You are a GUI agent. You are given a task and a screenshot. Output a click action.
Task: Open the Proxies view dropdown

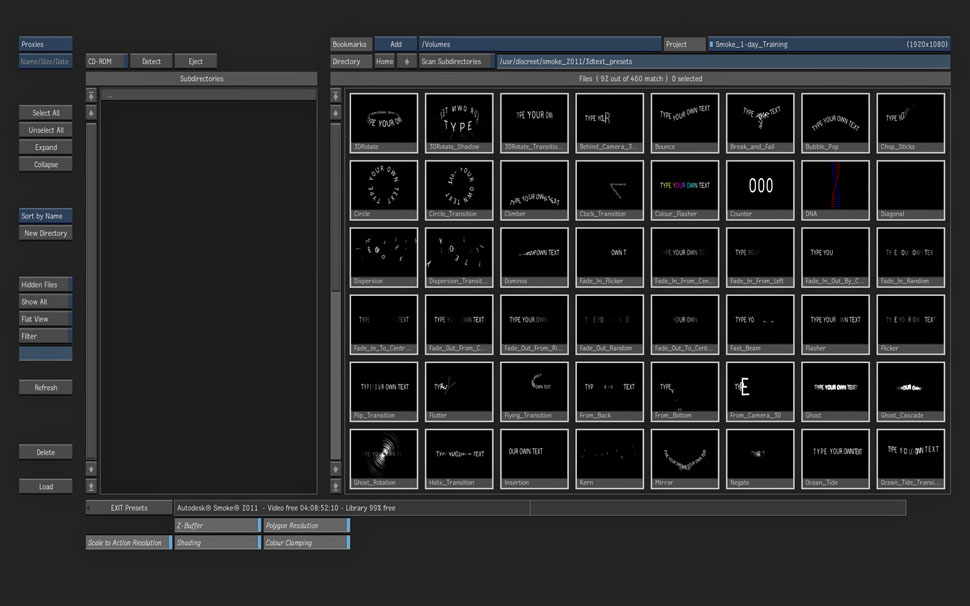point(46,44)
